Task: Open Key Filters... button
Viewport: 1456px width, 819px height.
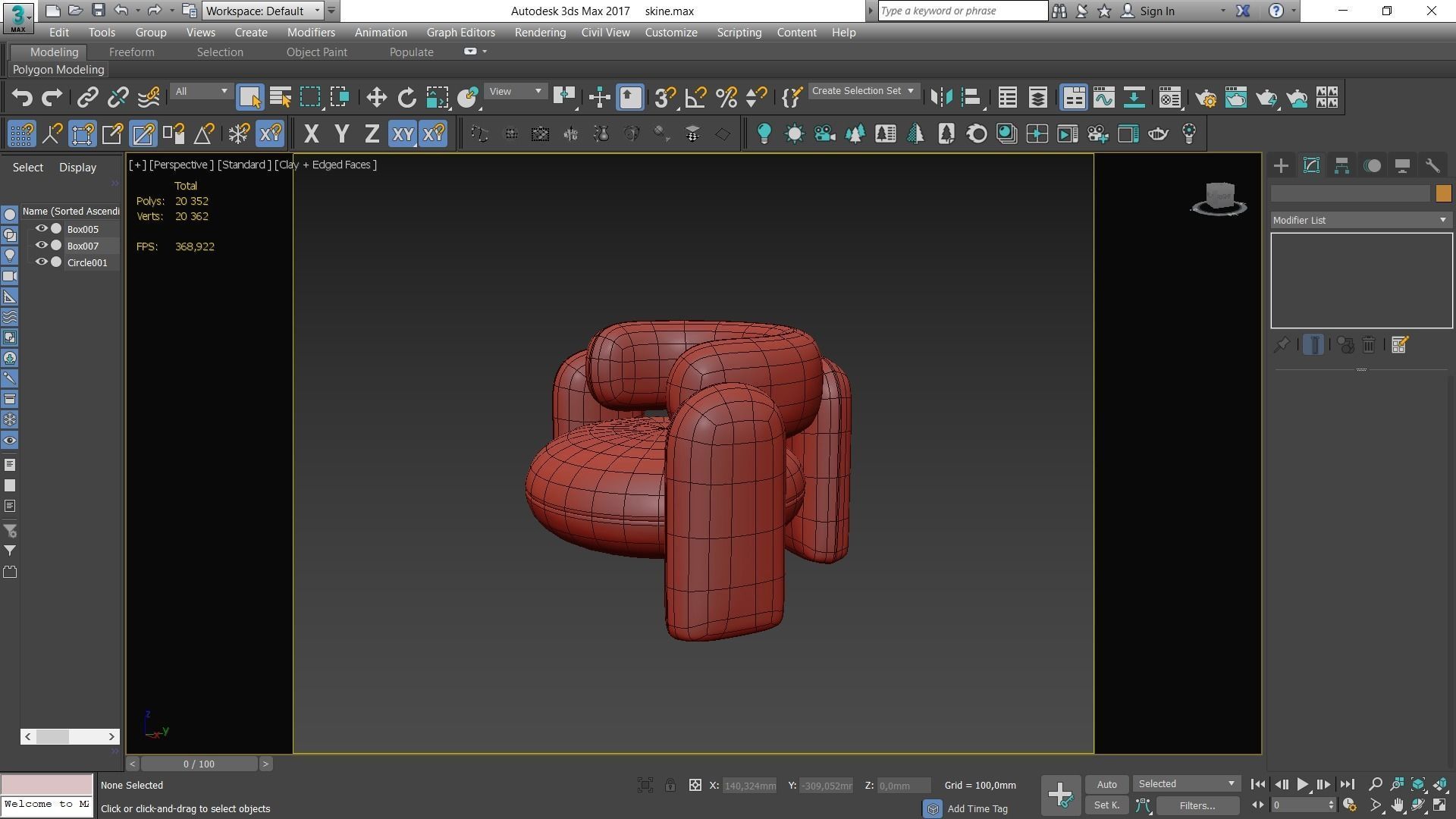Action: click(x=1197, y=805)
